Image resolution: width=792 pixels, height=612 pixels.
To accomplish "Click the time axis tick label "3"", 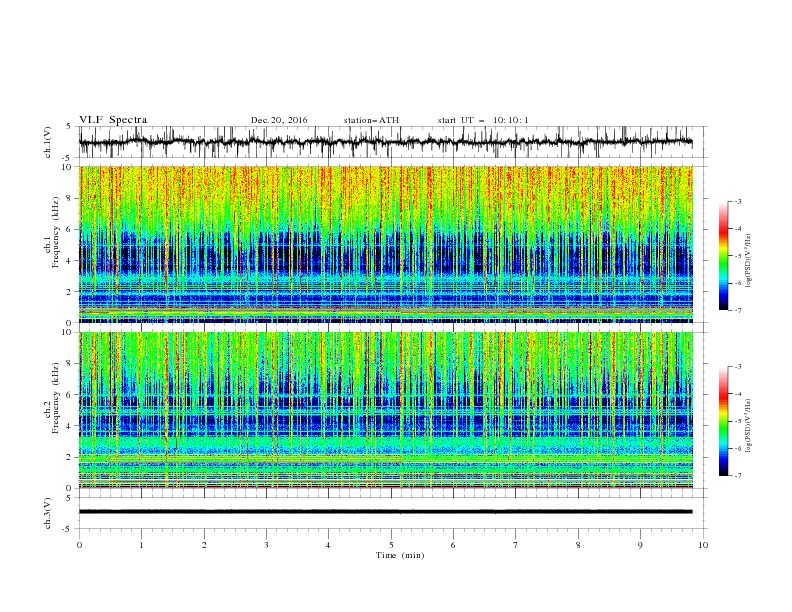I will click(x=267, y=545).
